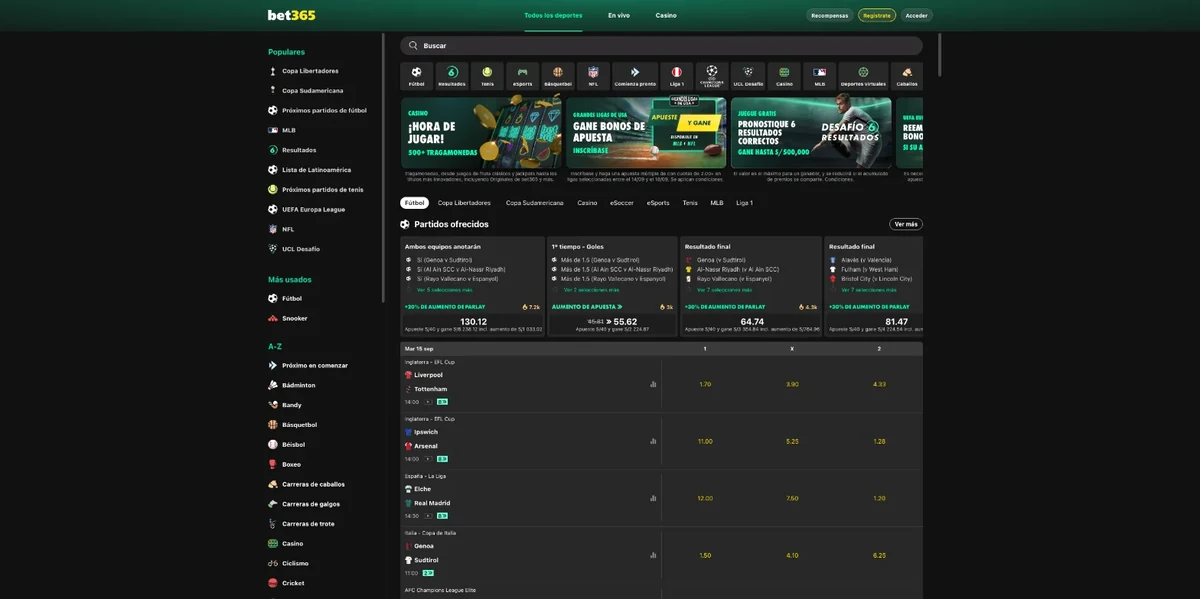Open the Tenis quick-link icon in carousel

487,76
